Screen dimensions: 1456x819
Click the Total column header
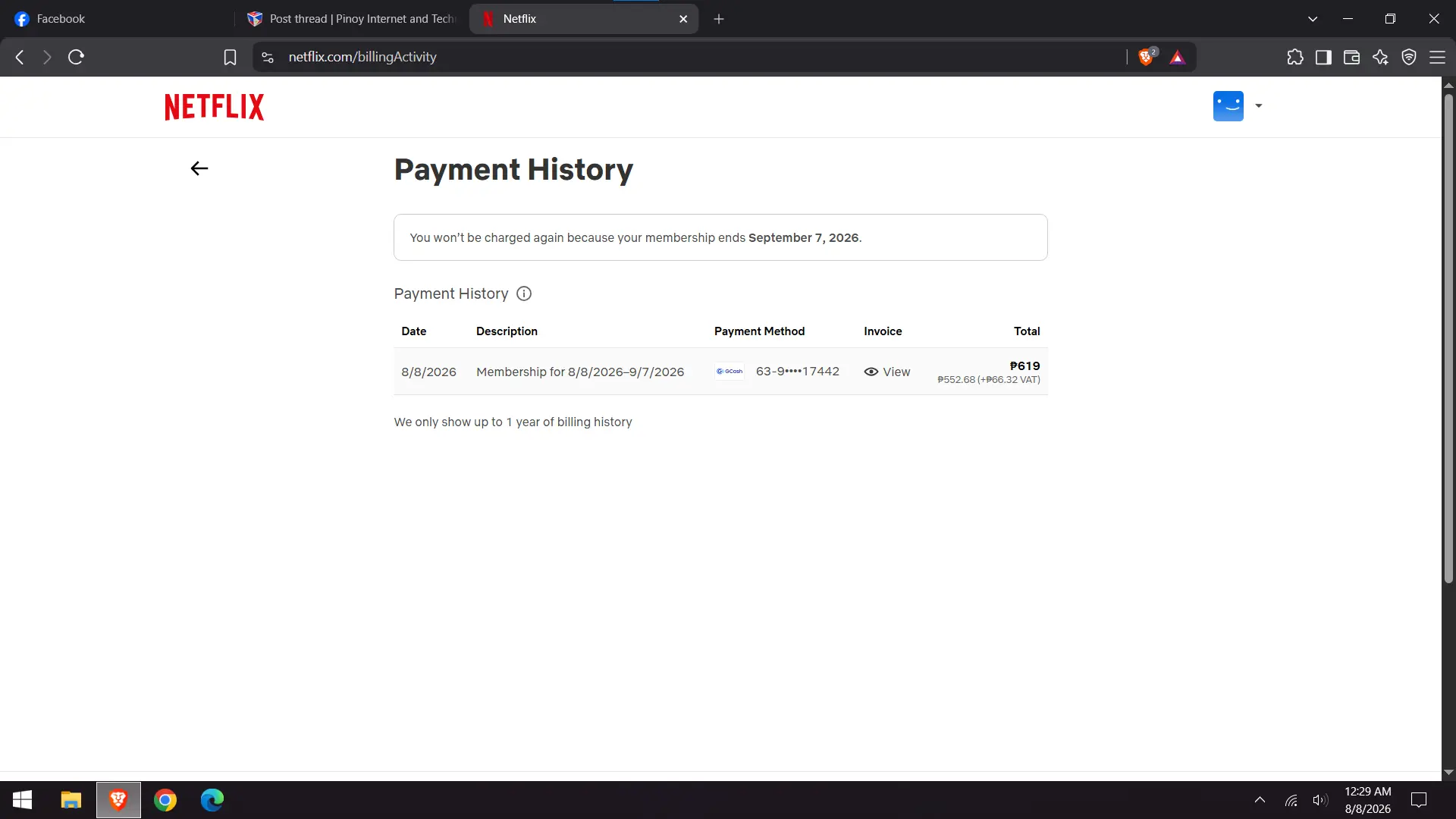[1027, 331]
